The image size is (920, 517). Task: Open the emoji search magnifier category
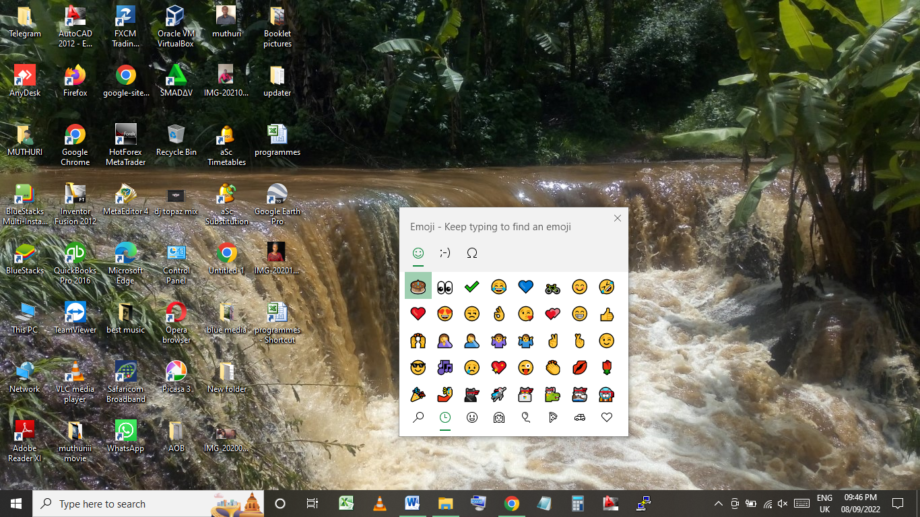pyautogui.click(x=418, y=417)
